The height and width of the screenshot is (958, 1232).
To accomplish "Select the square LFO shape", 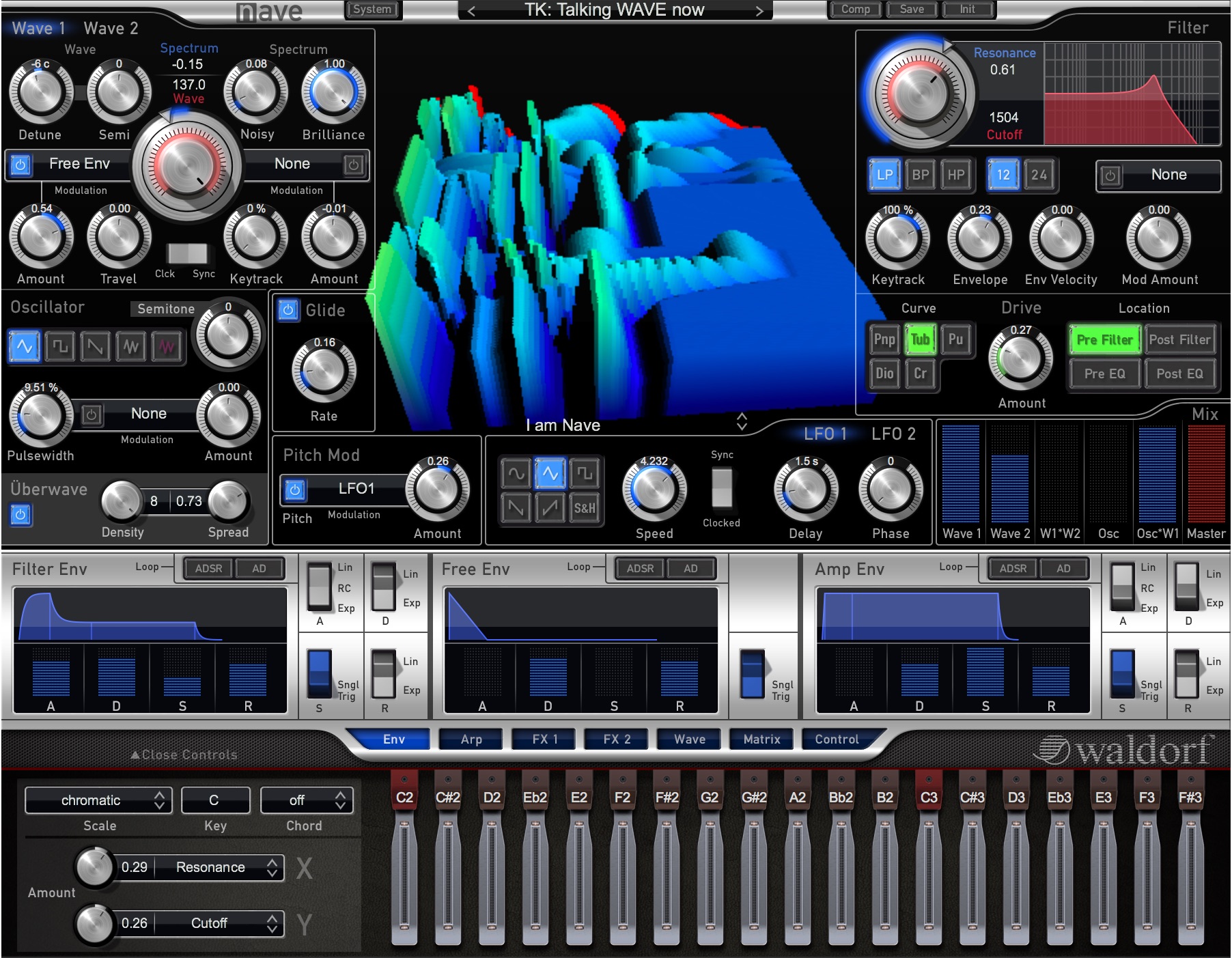I will coord(585,473).
